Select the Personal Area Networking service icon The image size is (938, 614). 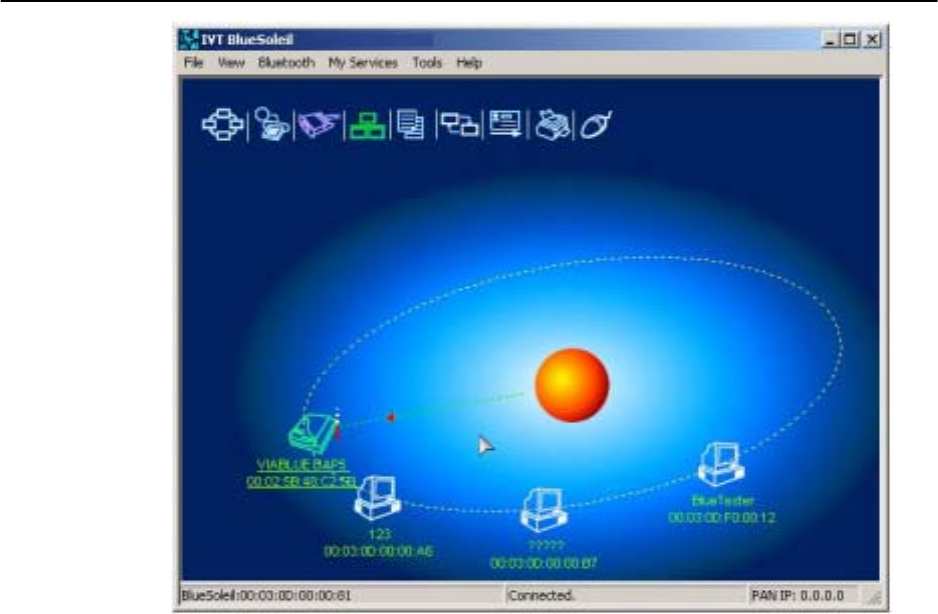point(223,124)
